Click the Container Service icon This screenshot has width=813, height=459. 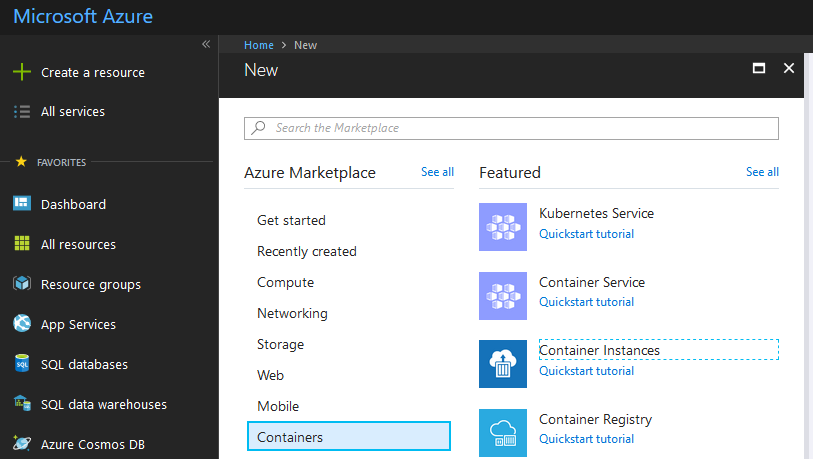tap(503, 295)
